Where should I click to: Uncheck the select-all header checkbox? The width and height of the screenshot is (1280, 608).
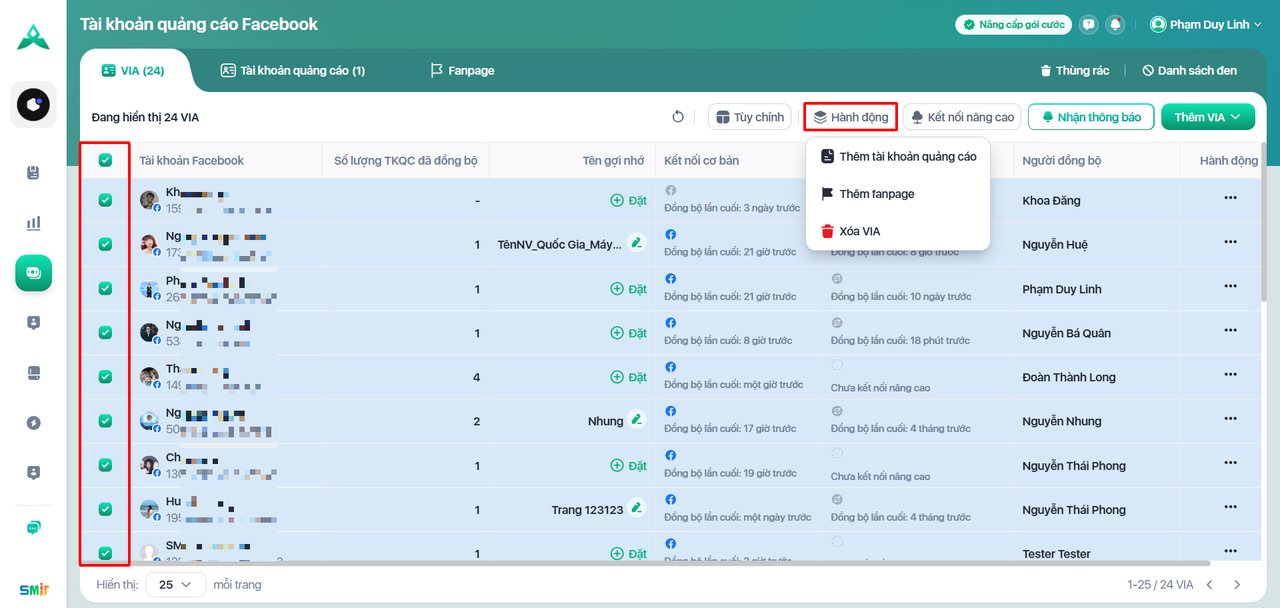[x=105, y=160]
